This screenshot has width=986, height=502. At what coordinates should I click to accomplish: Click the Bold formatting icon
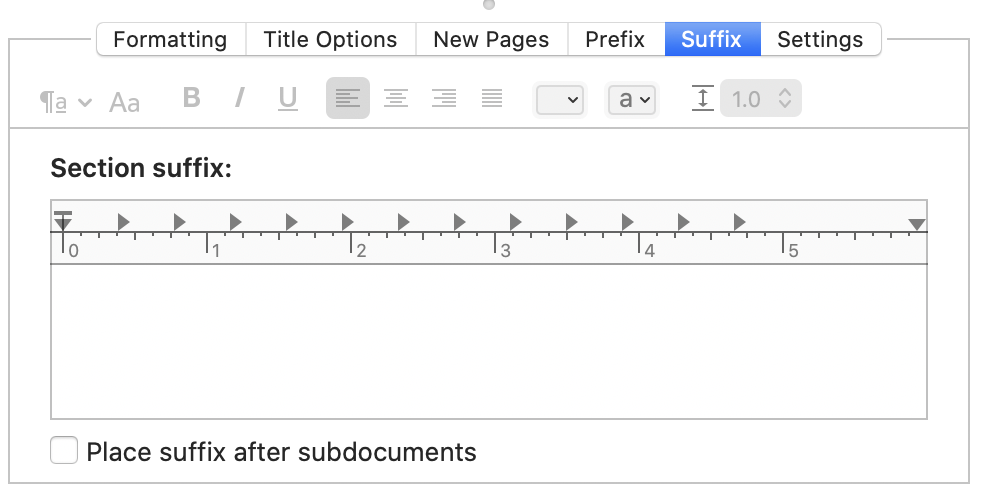tap(192, 98)
